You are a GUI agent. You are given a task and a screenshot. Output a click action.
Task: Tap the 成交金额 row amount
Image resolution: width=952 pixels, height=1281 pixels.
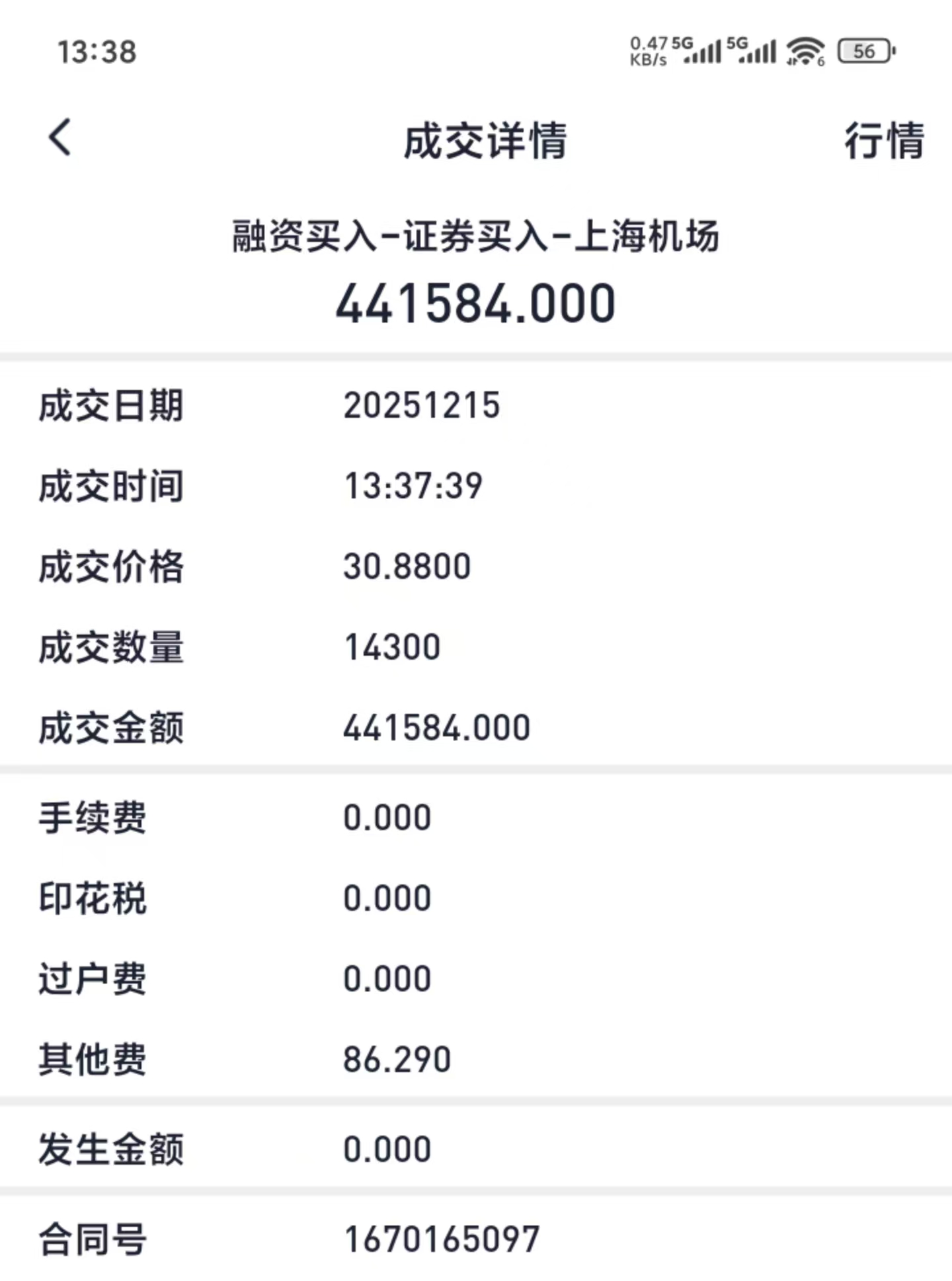(x=436, y=728)
